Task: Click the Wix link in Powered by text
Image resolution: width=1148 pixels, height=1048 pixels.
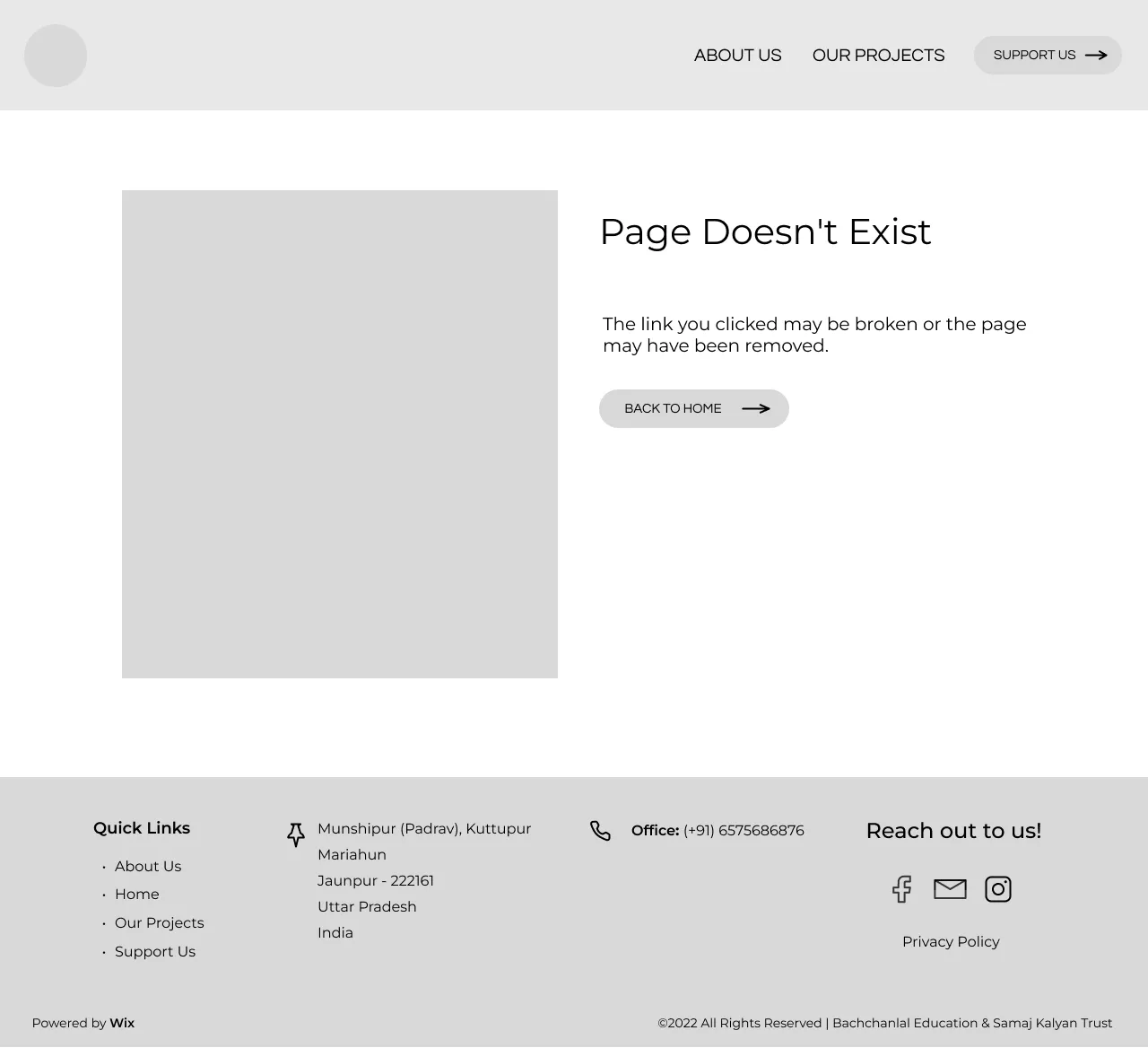Action: (122, 1023)
